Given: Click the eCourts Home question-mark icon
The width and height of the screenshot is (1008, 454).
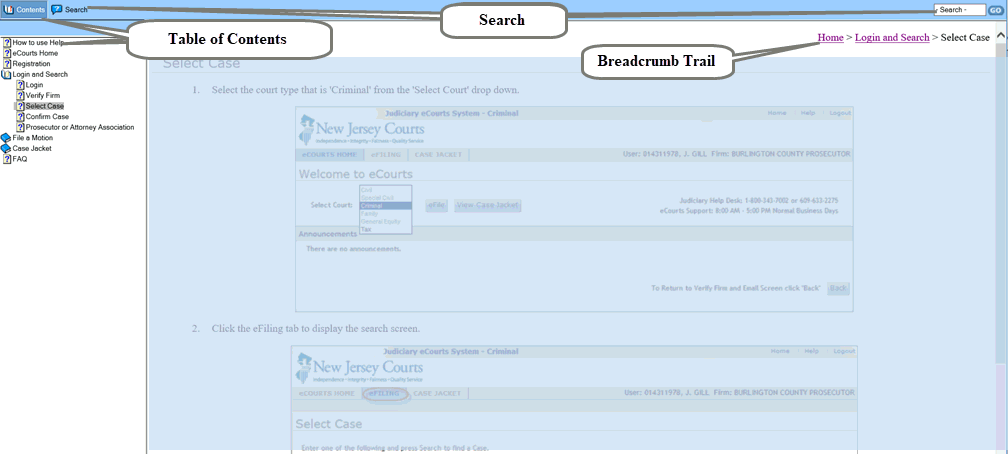Looking at the screenshot, I should coord(7,53).
